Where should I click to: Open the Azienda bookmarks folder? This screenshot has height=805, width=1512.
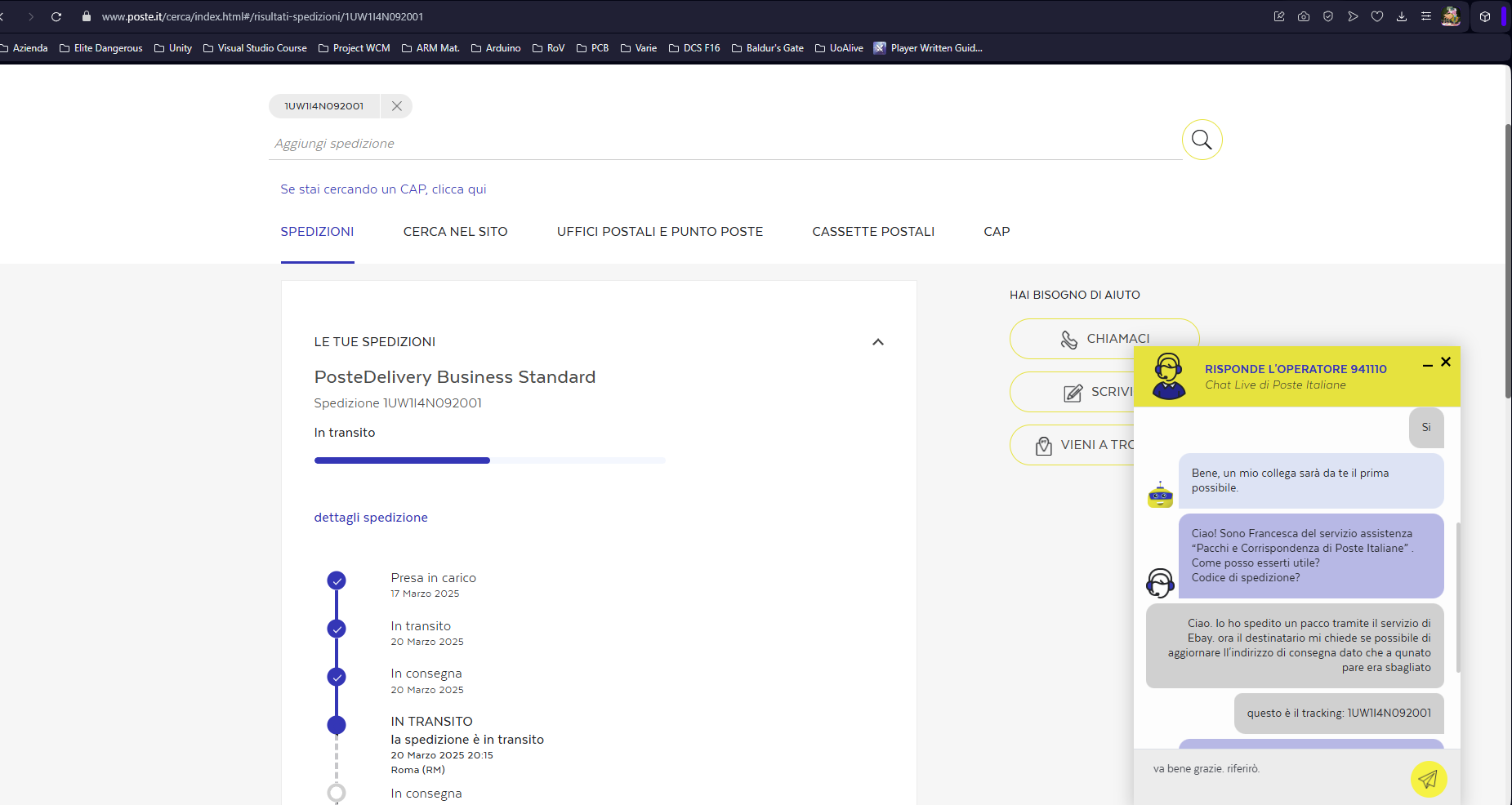[x=24, y=48]
